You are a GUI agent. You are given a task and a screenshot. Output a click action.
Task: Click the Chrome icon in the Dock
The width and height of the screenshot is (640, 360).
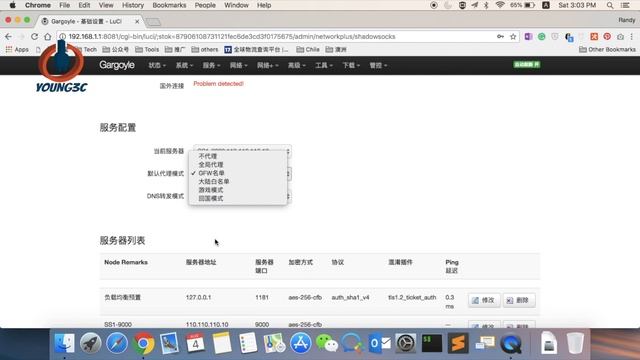(143, 343)
